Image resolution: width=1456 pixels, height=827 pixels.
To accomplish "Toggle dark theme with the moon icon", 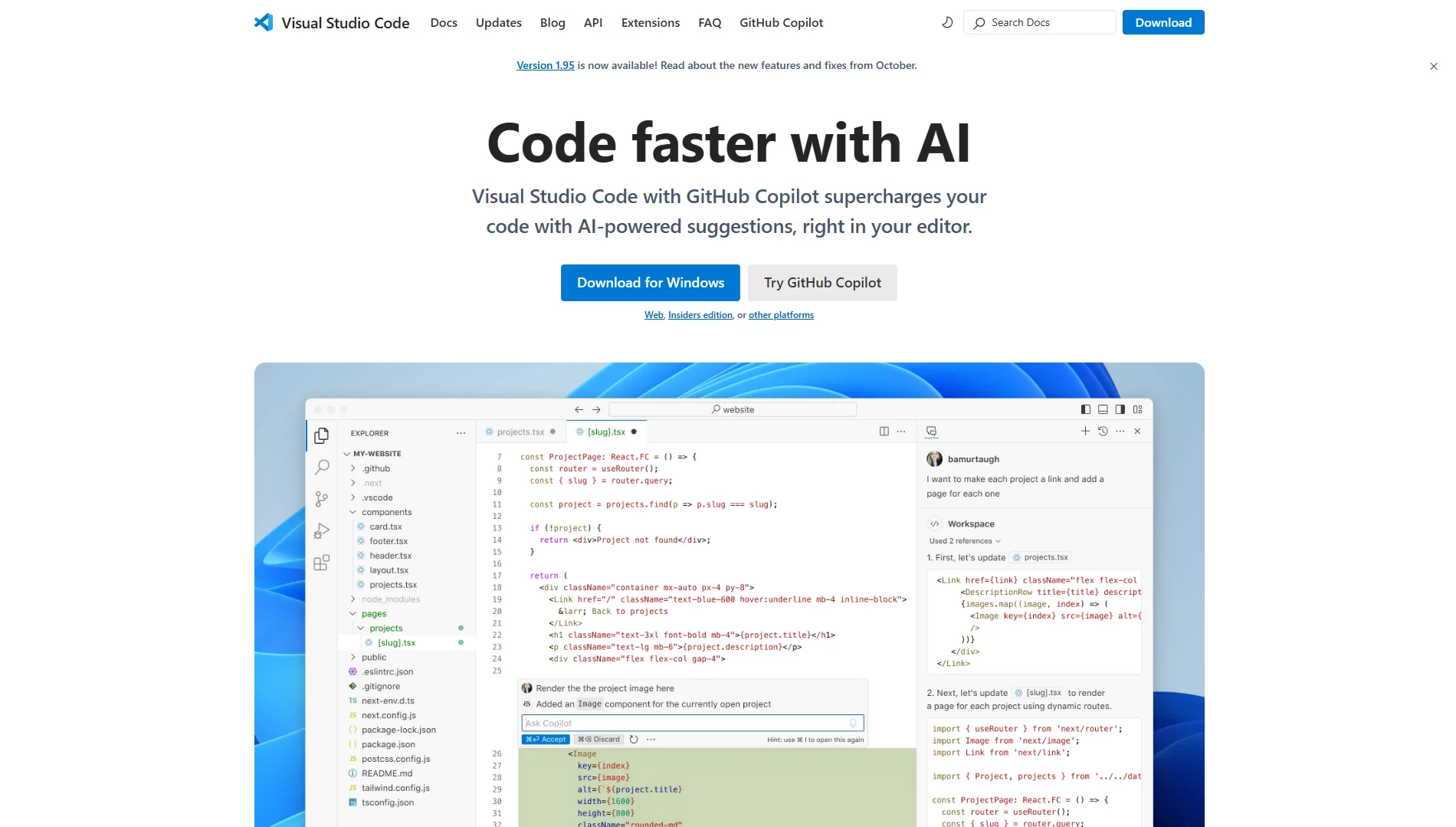I will coord(947,22).
